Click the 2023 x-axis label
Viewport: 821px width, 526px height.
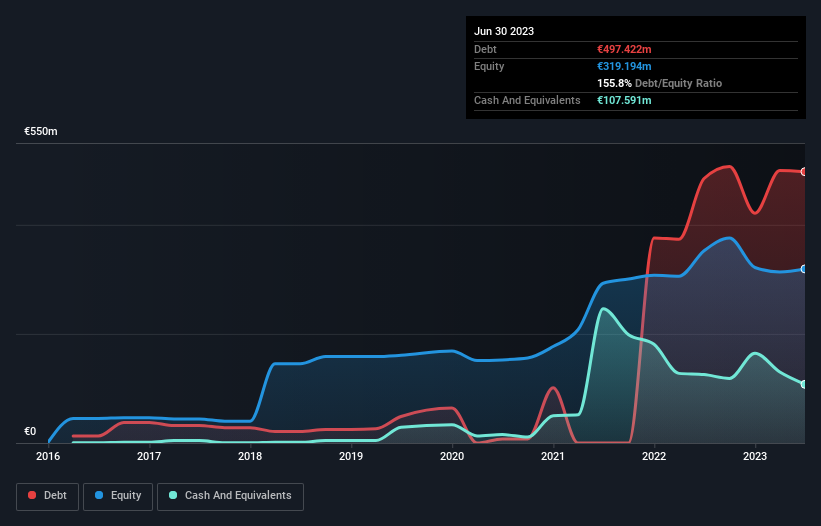(755, 456)
